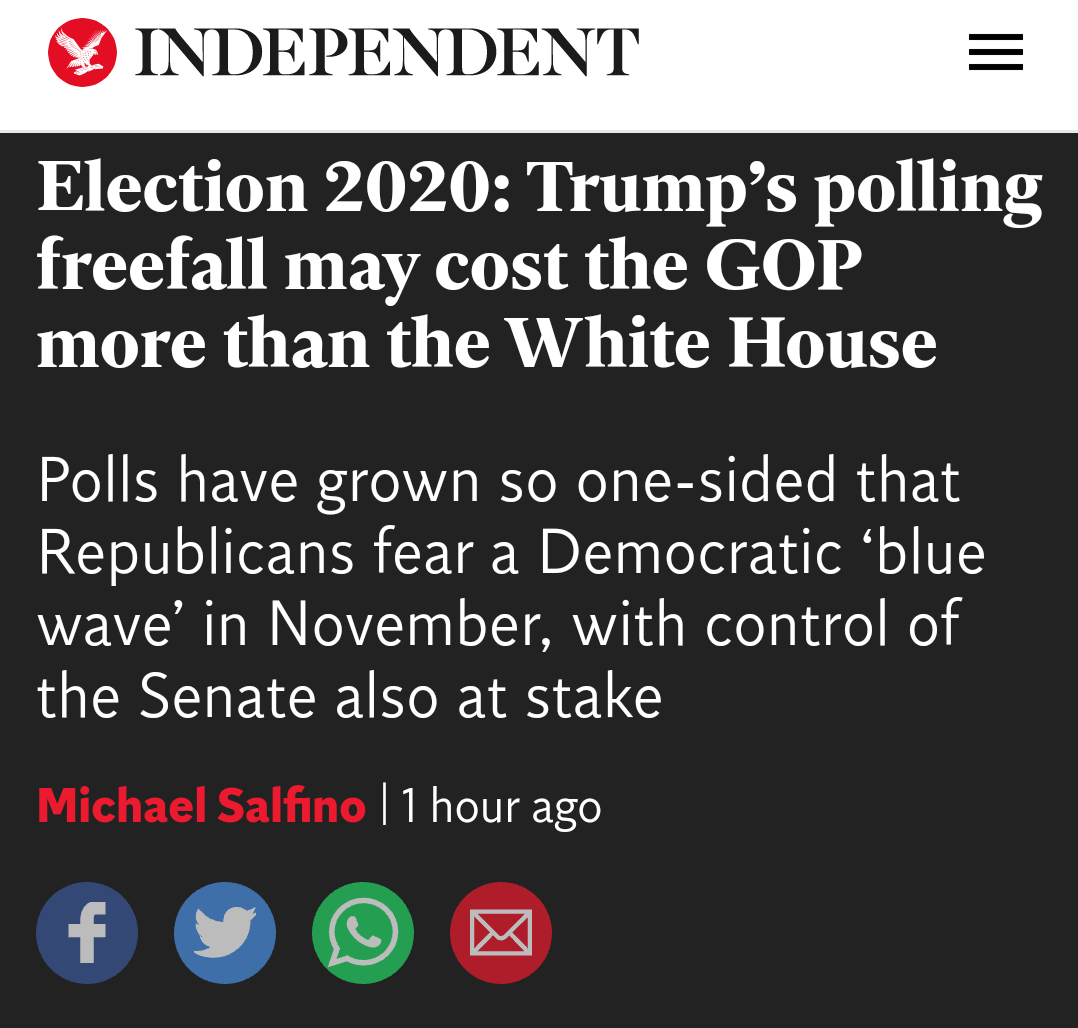Click the divider bar beside the author name
The width and height of the screenshot is (1078, 1028).
384,805
